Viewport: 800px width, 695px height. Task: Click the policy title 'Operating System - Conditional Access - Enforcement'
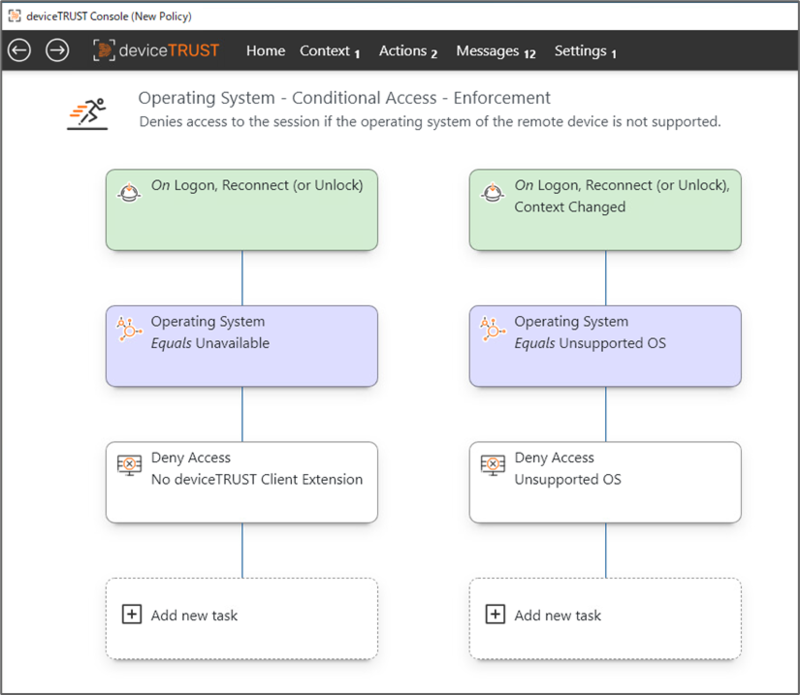point(344,98)
